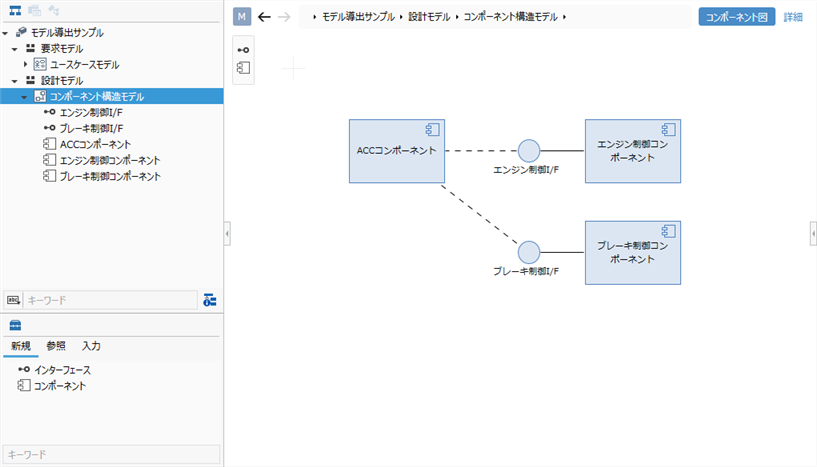Open the 詳細 link
The width and height of the screenshot is (817, 467).
(x=793, y=17)
